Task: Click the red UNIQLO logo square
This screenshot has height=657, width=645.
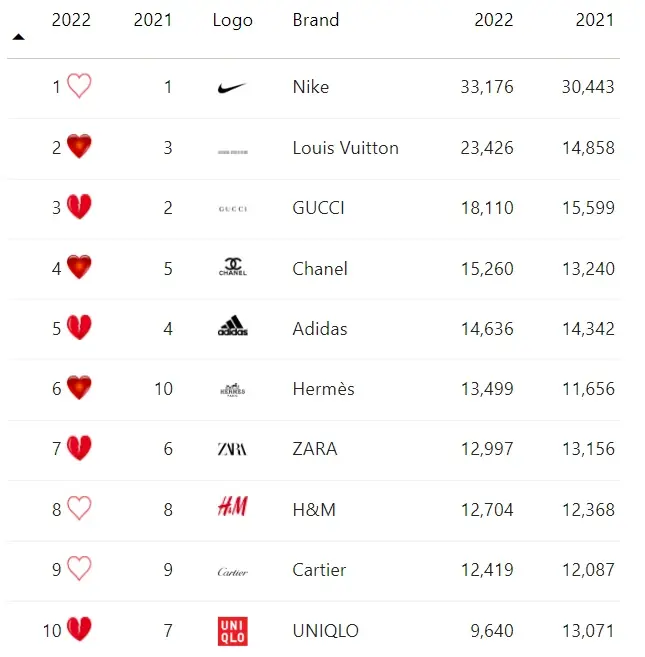Action: tap(233, 631)
